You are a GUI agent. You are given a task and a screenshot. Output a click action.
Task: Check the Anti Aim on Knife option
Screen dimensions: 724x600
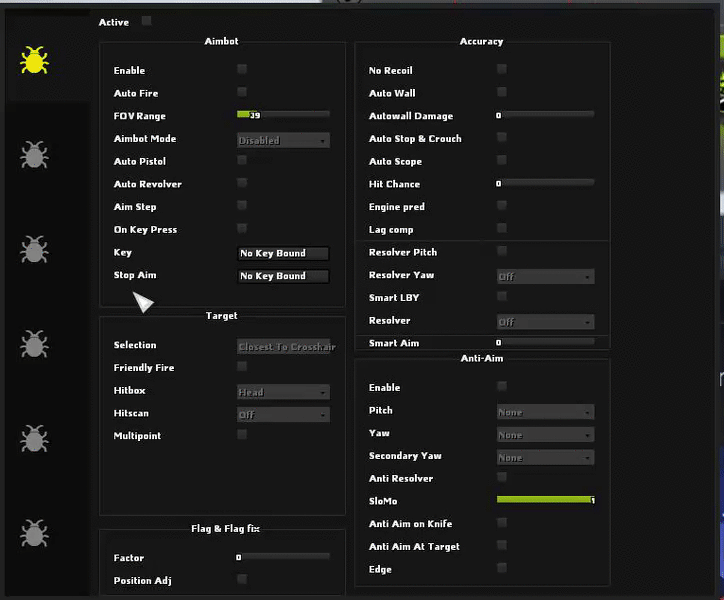click(502, 523)
